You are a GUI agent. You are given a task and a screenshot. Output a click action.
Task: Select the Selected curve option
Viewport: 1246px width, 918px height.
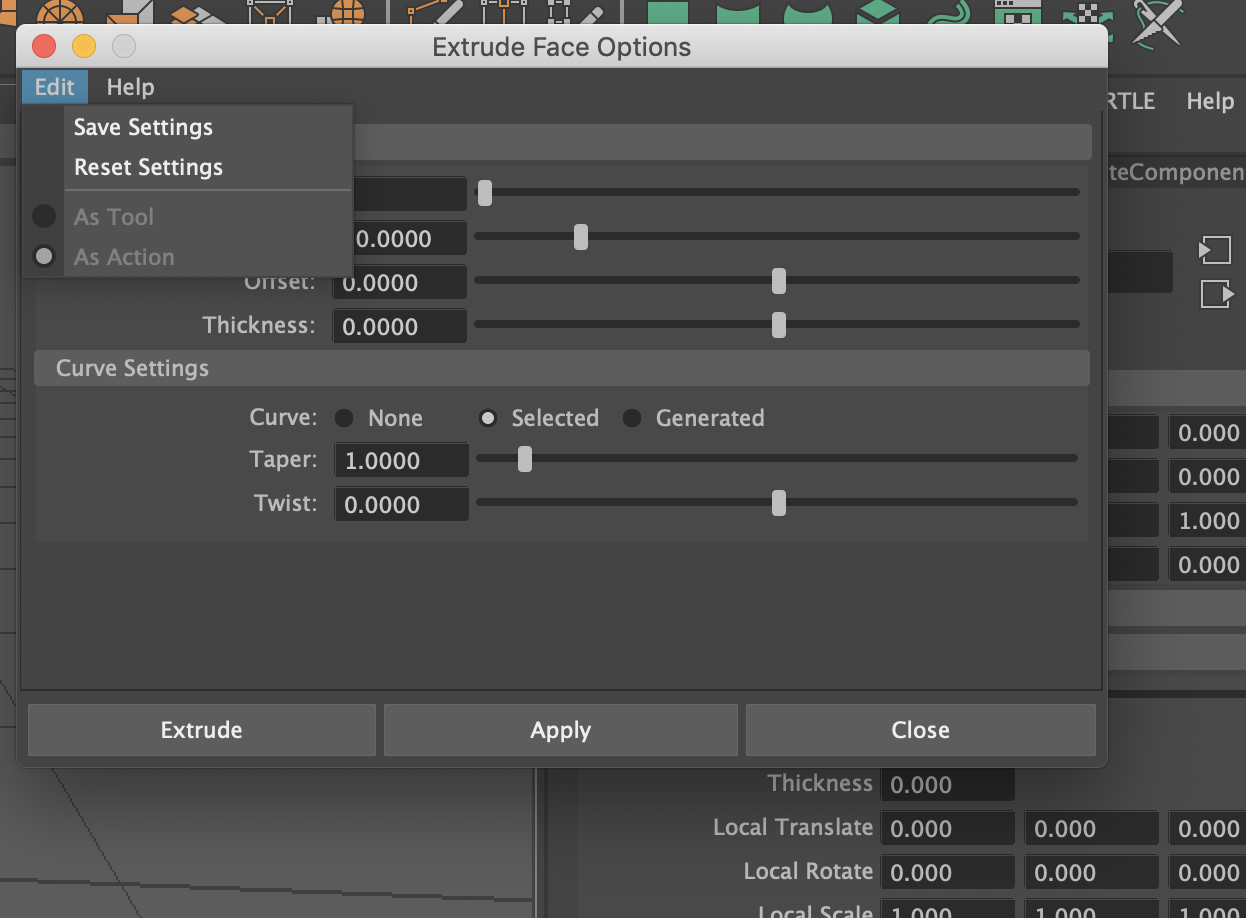point(488,418)
